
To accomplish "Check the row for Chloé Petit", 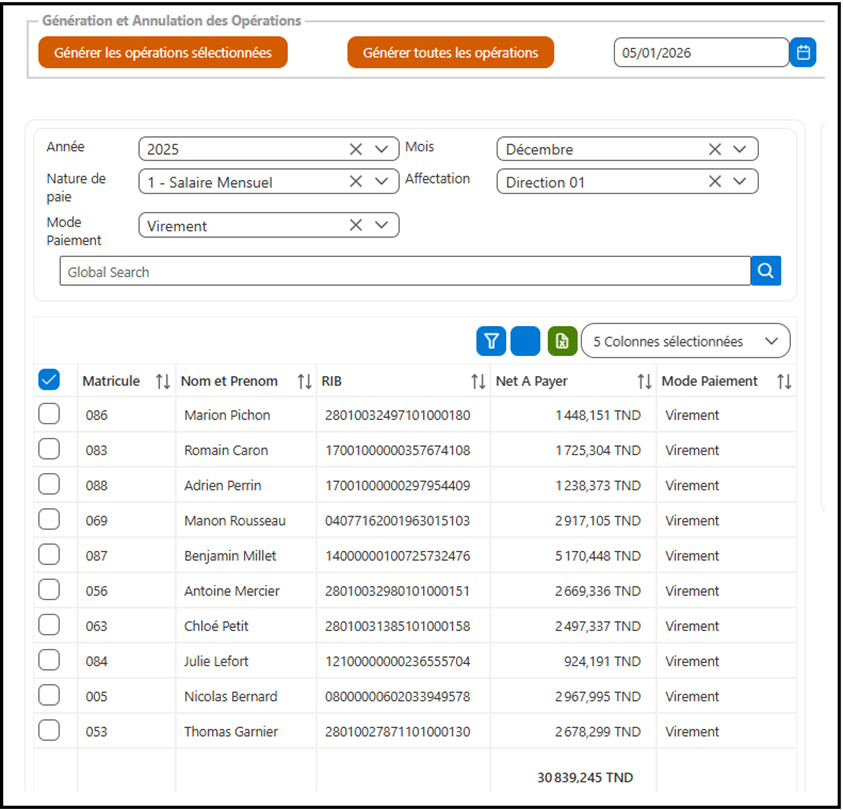I will [x=49, y=625].
